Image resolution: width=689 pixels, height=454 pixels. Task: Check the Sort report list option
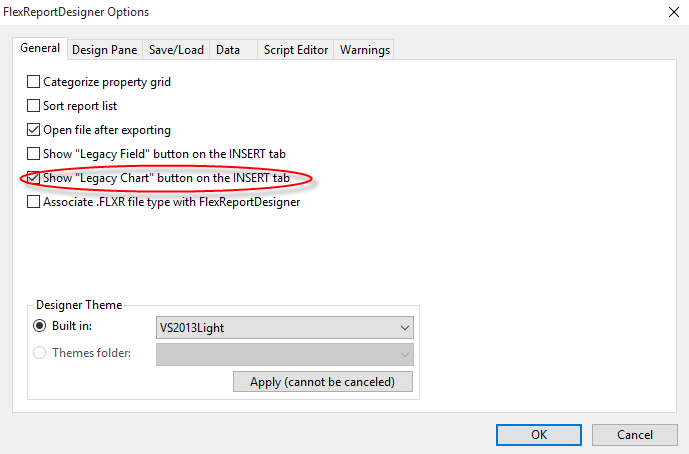click(x=33, y=106)
